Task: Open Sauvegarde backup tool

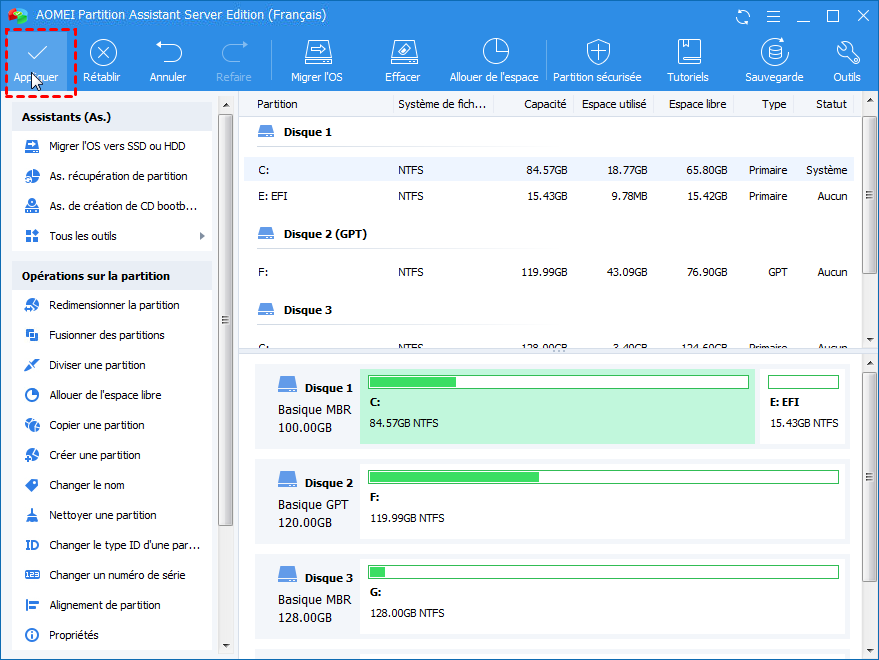Action: point(773,60)
